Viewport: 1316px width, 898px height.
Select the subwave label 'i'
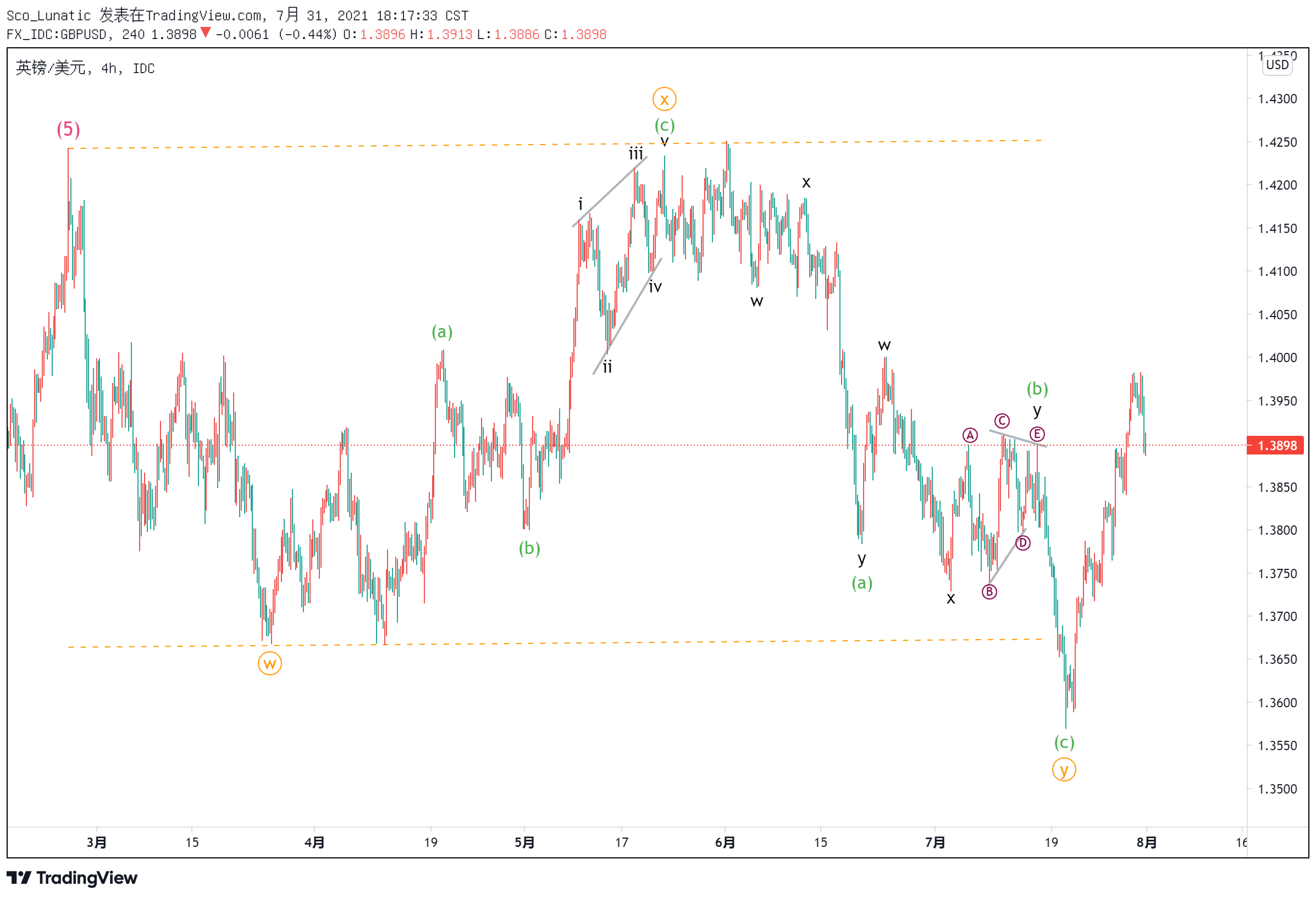(x=580, y=204)
